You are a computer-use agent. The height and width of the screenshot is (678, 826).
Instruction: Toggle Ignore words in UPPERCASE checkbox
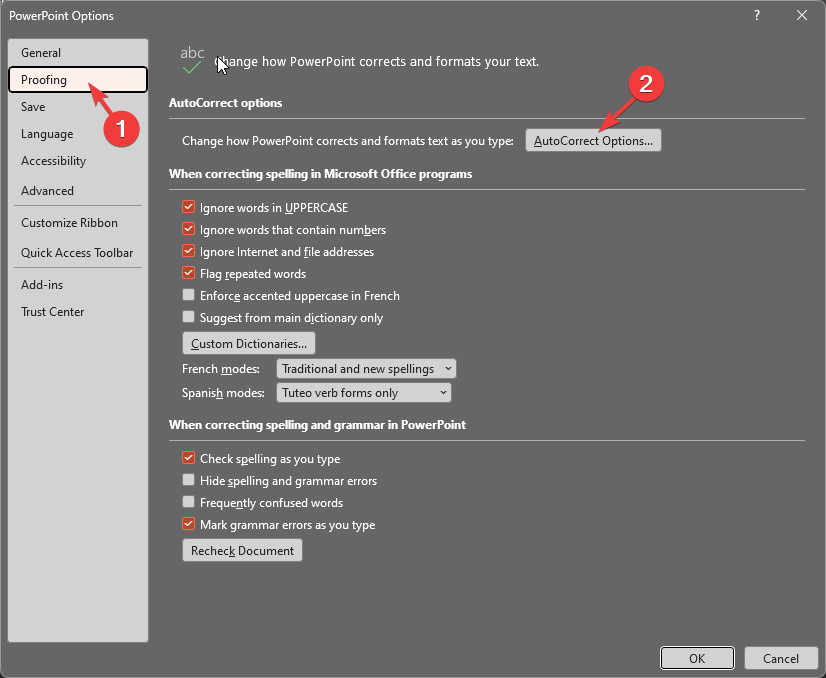(x=188, y=207)
